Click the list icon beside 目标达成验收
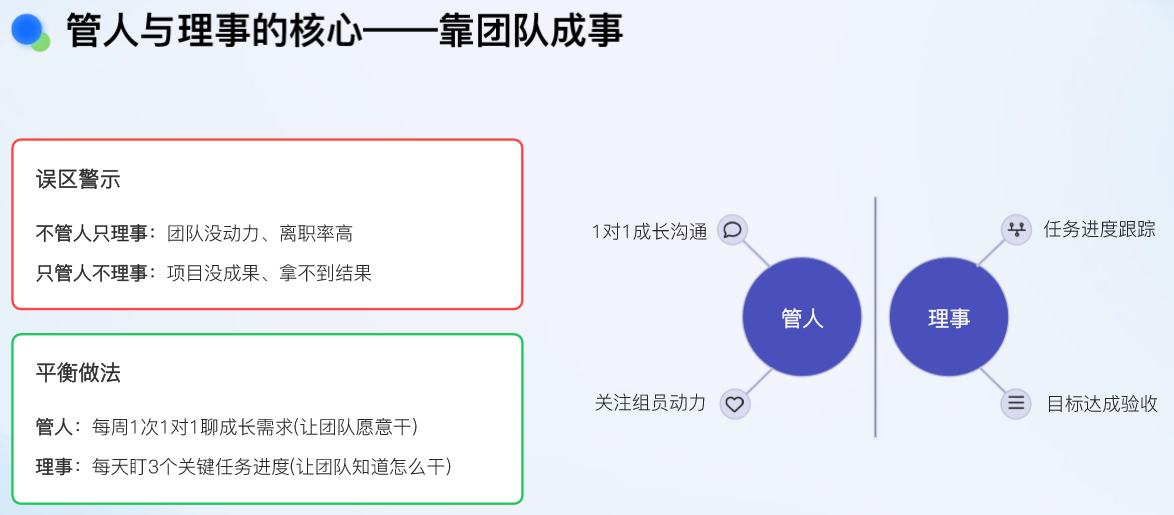Viewport: 1174px width, 515px height. (x=1016, y=404)
